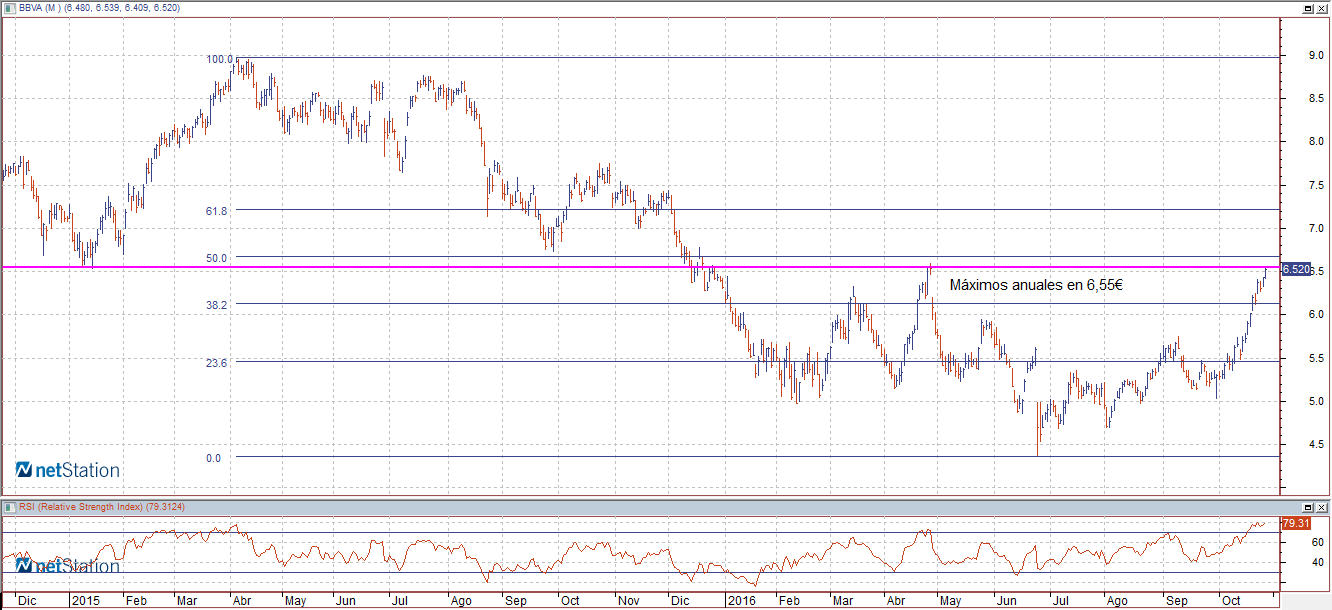Screen dimensions: 1332x610
Task: Click the 6.520 current price tag
Action: click(1296, 269)
